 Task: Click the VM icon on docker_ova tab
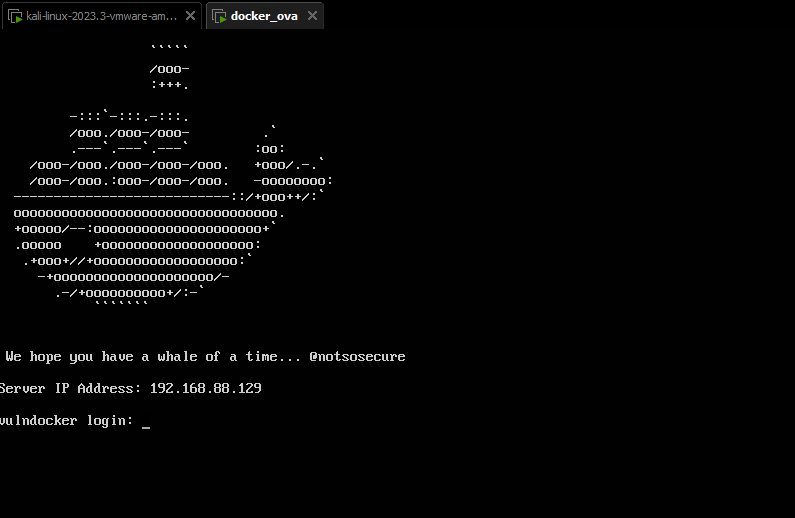pyautogui.click(x=220, y=17)
